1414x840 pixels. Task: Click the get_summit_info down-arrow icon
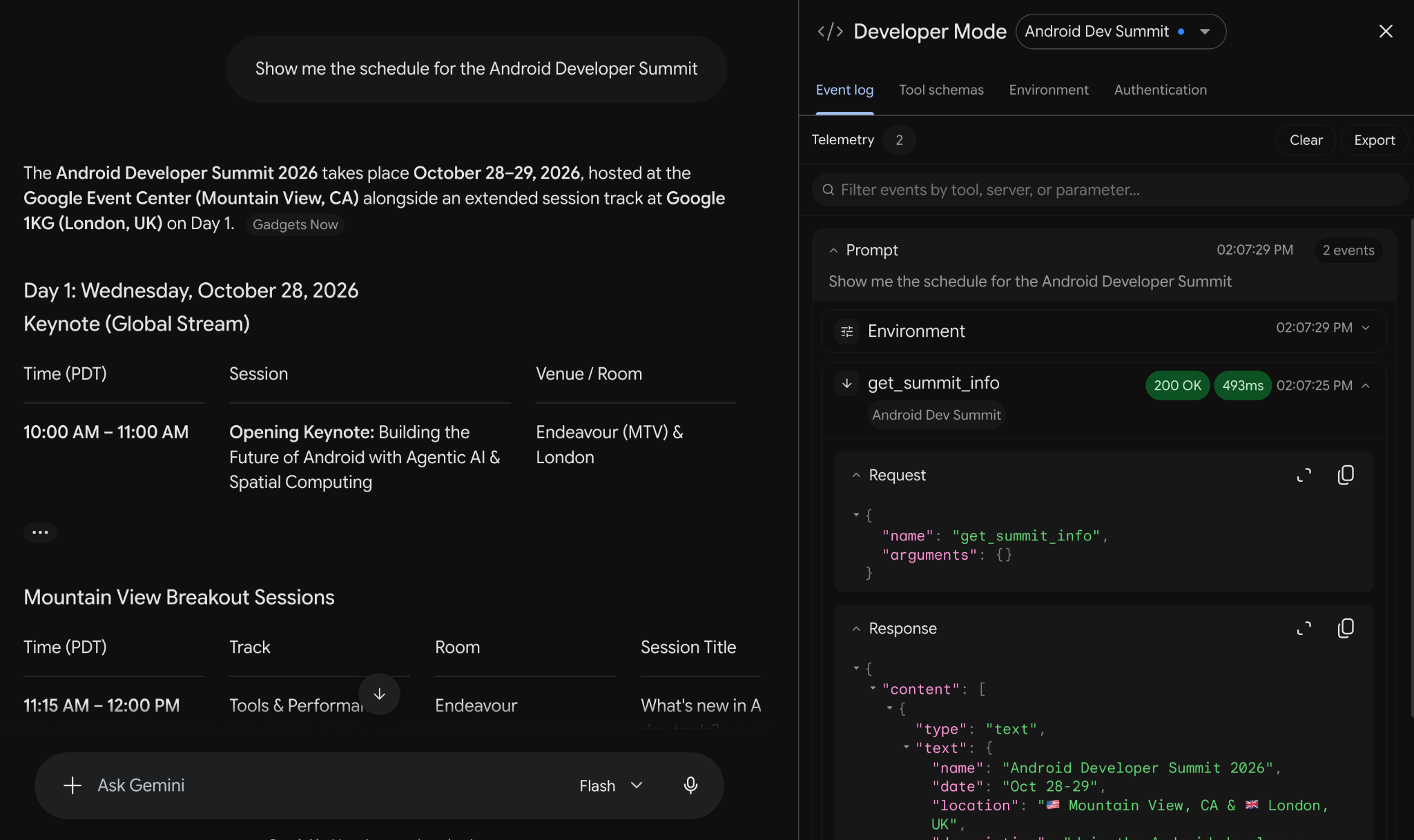[x=846, y=383]
